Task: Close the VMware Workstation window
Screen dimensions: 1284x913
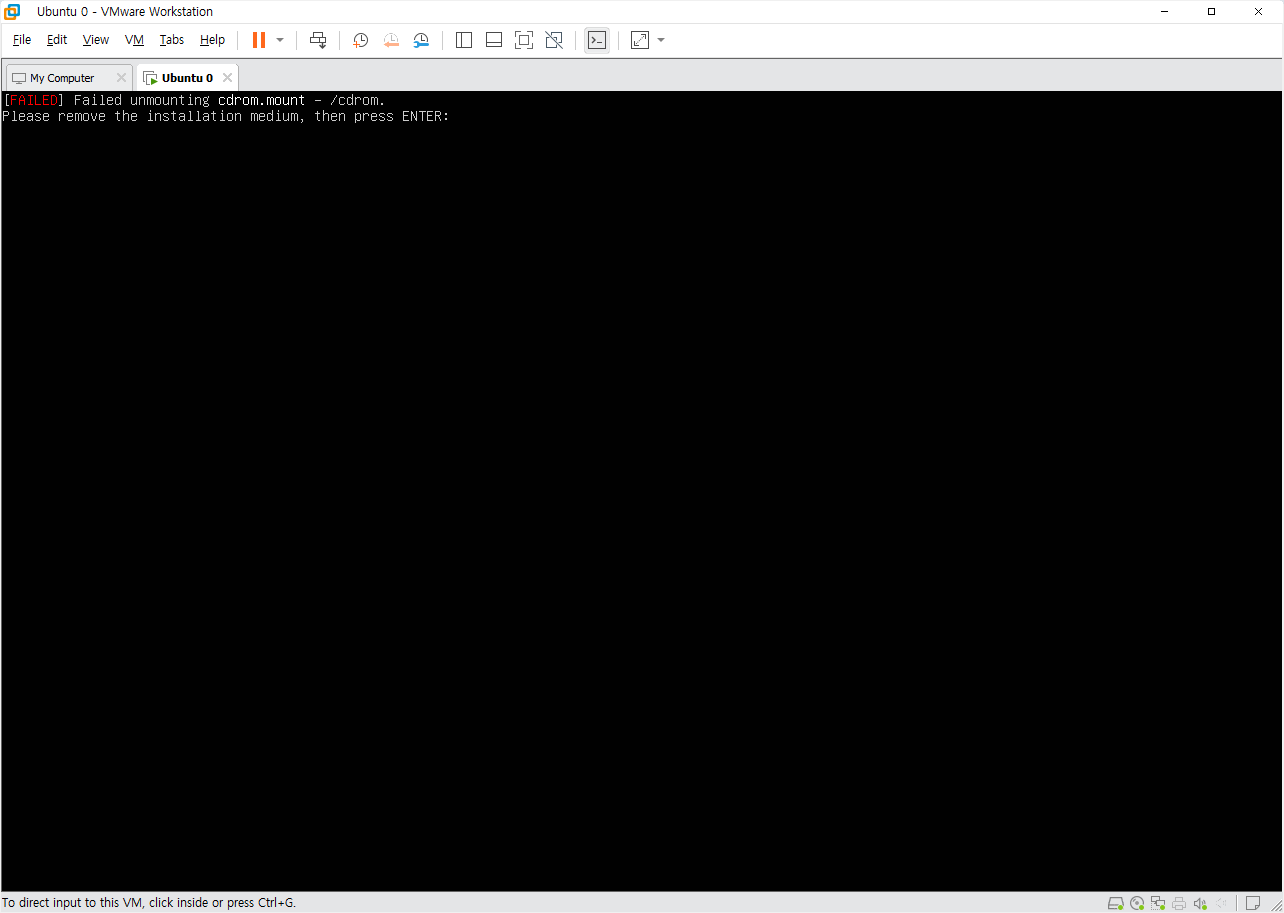Action: pos(1259,12)
